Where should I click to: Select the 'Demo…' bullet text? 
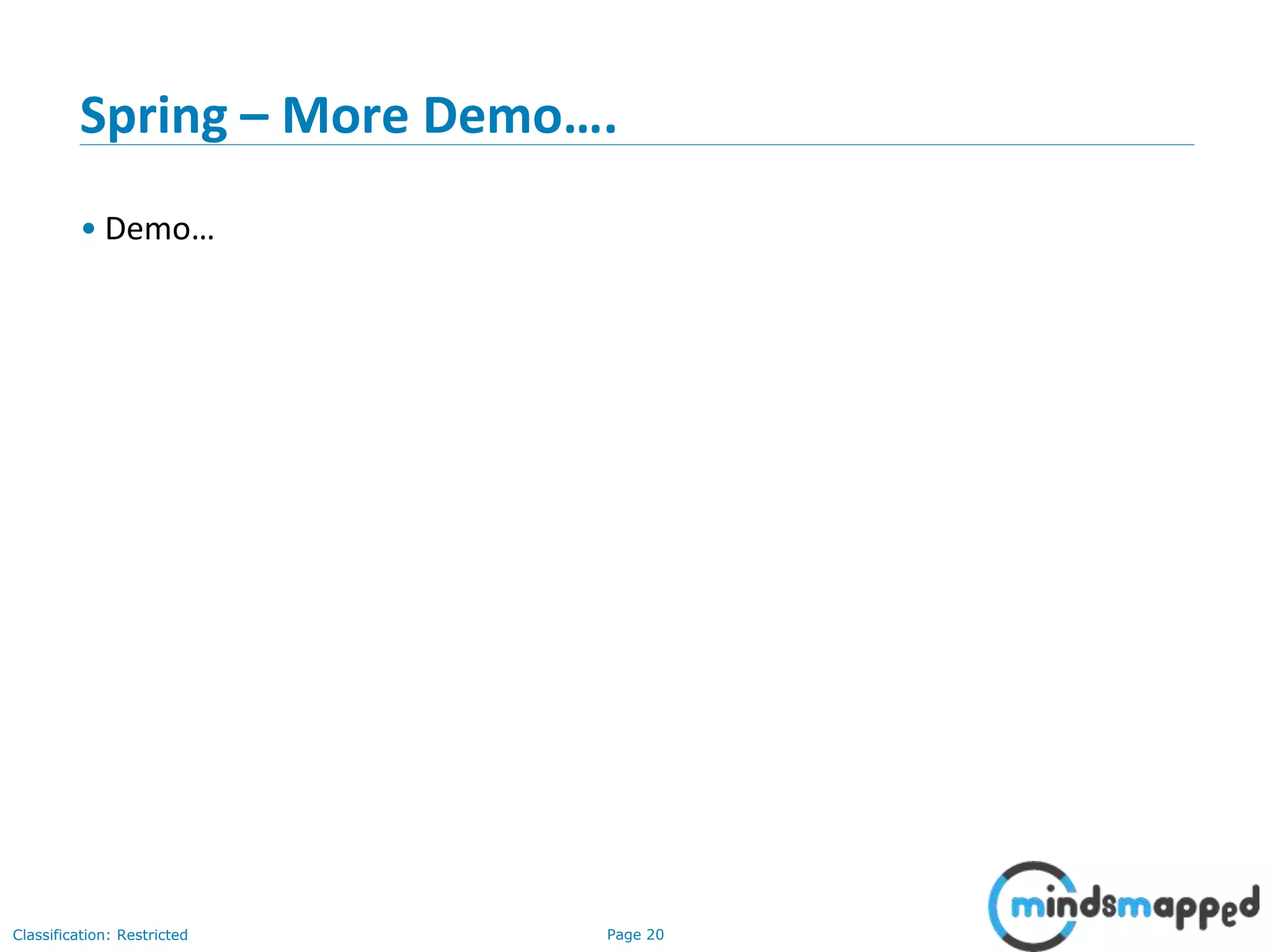pos(159,229)
